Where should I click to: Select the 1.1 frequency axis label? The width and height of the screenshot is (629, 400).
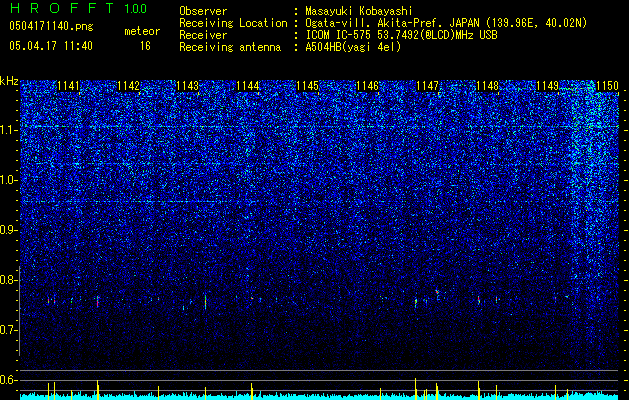[x=7, y=130]
